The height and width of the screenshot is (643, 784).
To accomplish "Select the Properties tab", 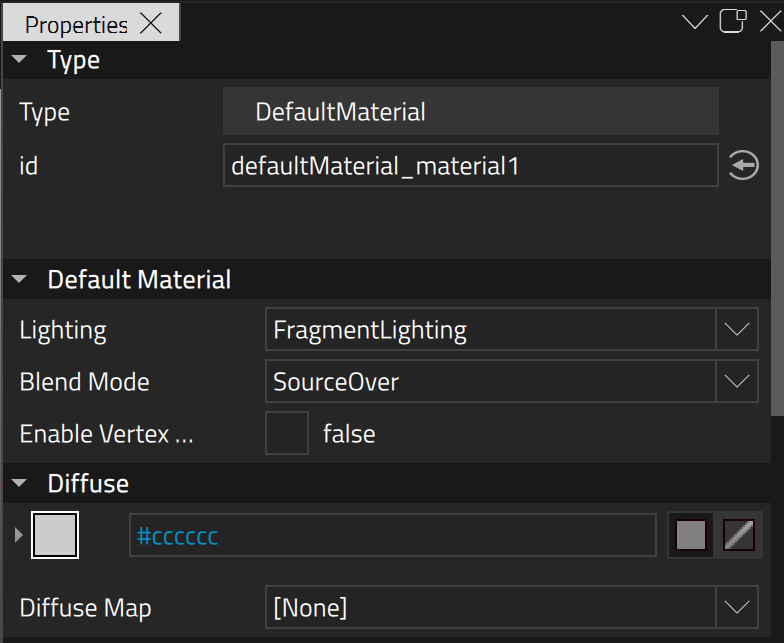I will coord(76,24).
